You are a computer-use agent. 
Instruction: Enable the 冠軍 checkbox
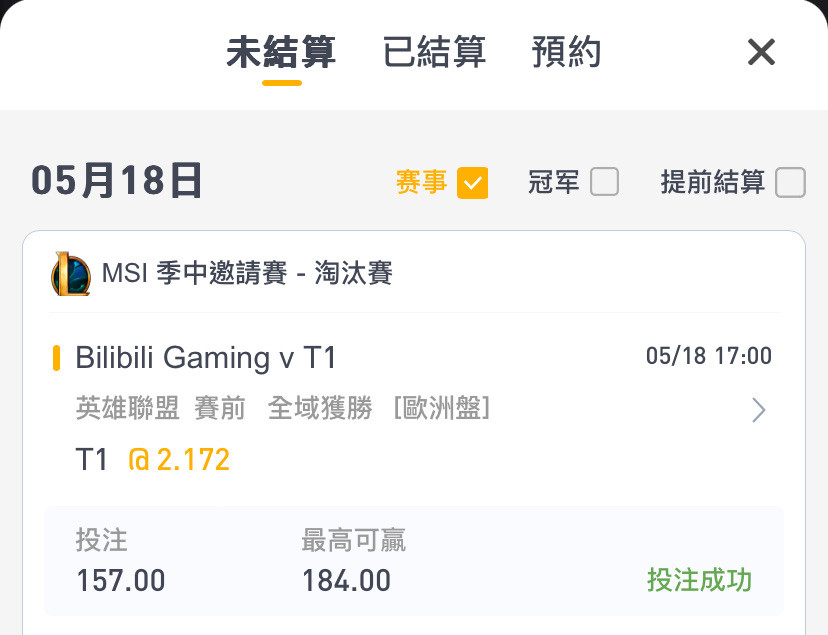coord(604,182)
